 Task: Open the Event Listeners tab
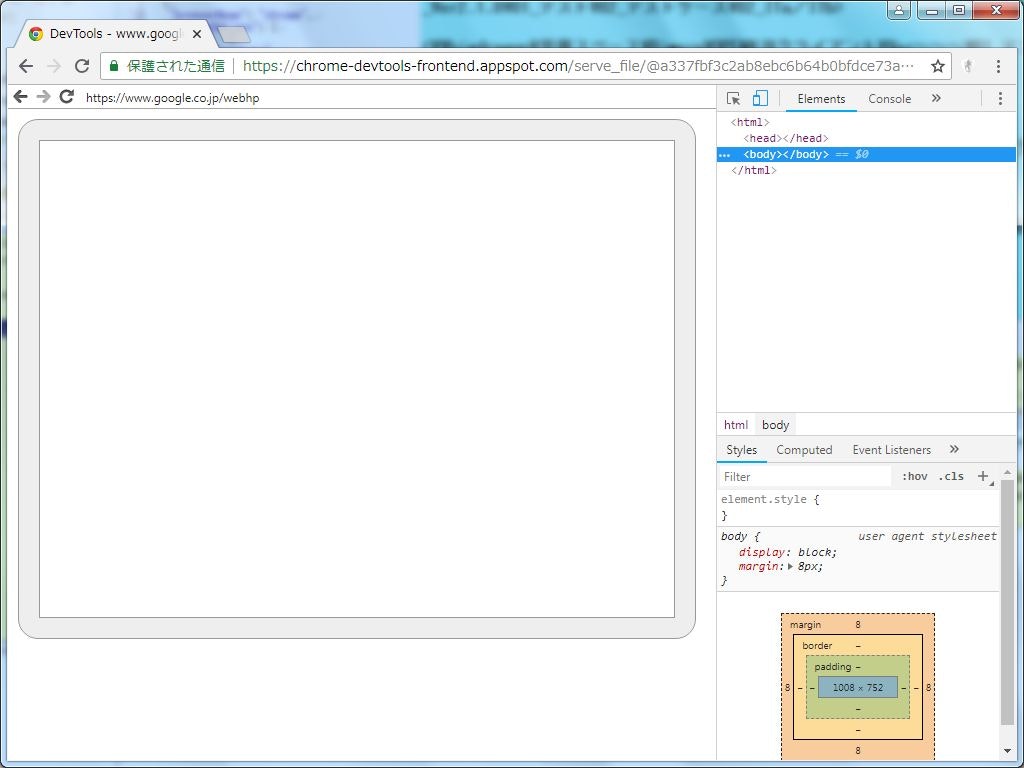(x=891, y=449)
